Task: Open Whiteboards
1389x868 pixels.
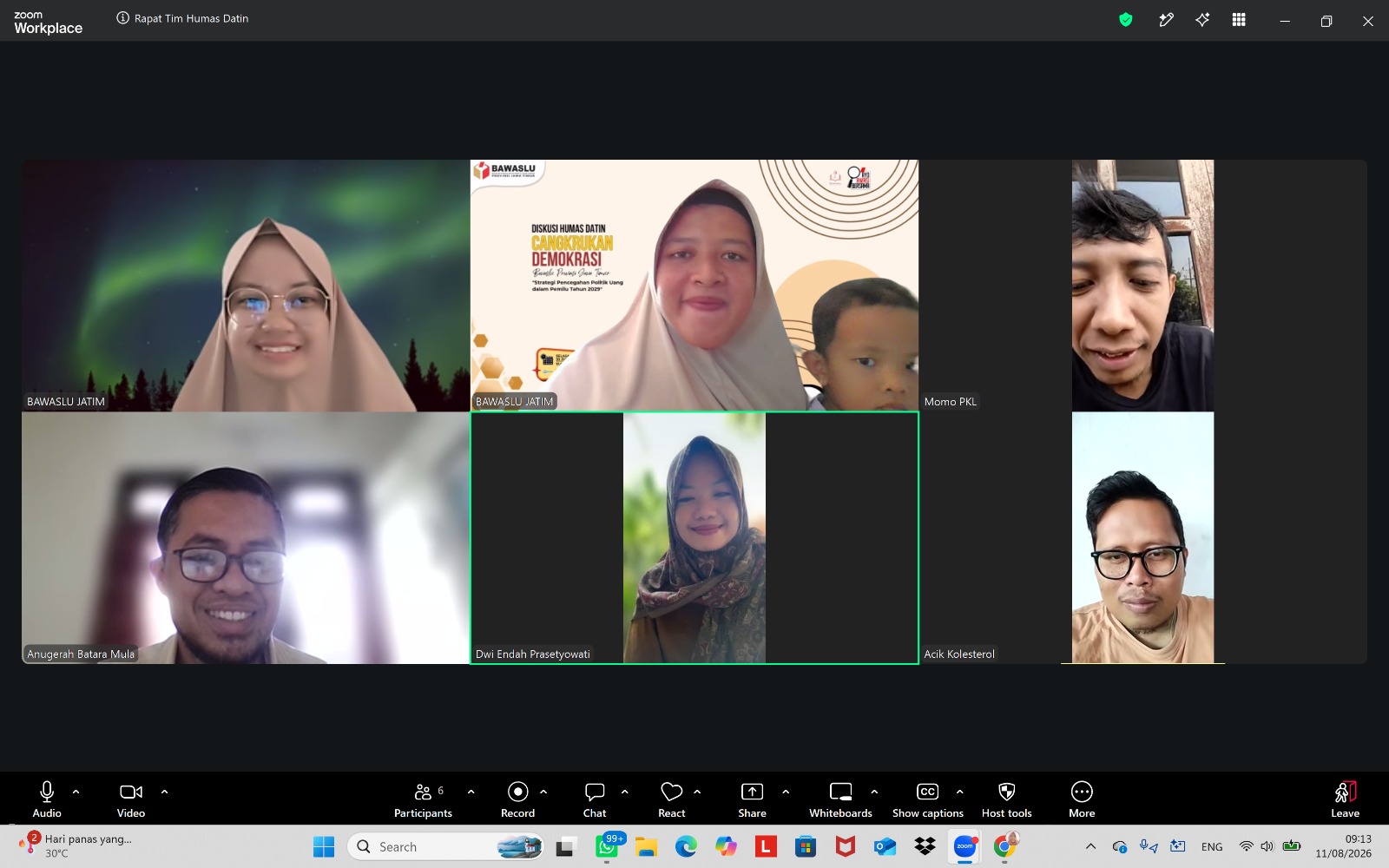Action: [840, 799]
